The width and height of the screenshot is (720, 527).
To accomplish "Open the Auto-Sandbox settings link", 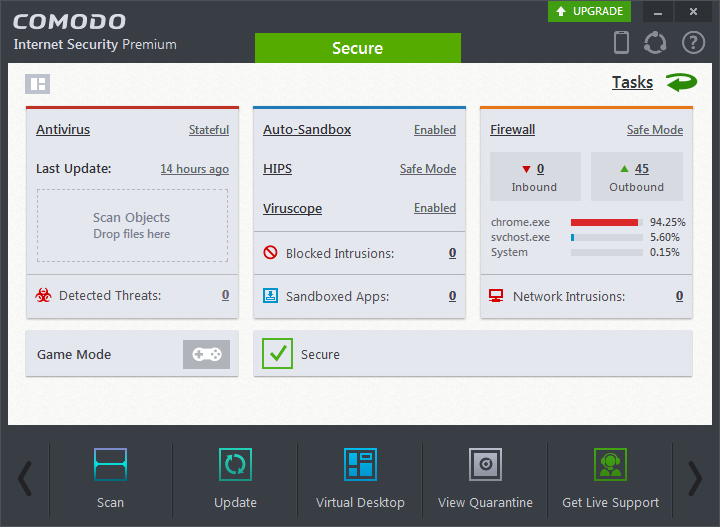I will tap(307, 129).
